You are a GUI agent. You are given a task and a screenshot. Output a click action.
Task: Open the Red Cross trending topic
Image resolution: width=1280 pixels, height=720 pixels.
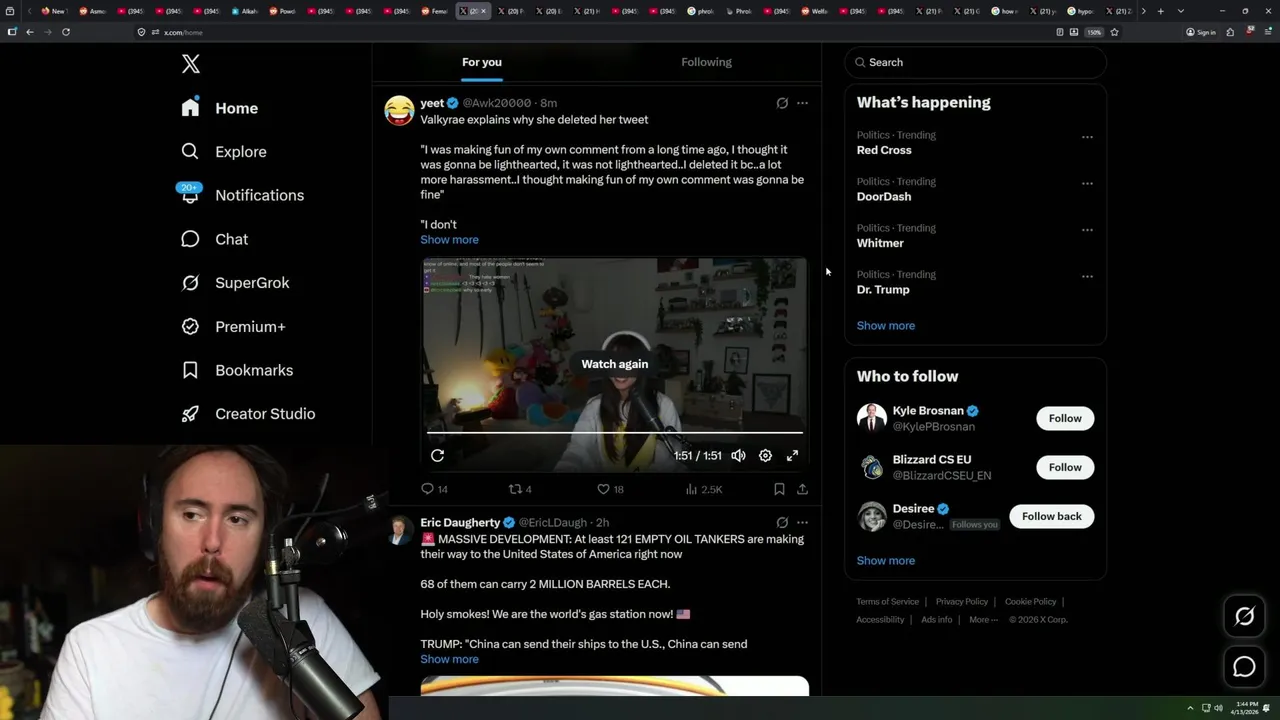[x=884, y=150]
